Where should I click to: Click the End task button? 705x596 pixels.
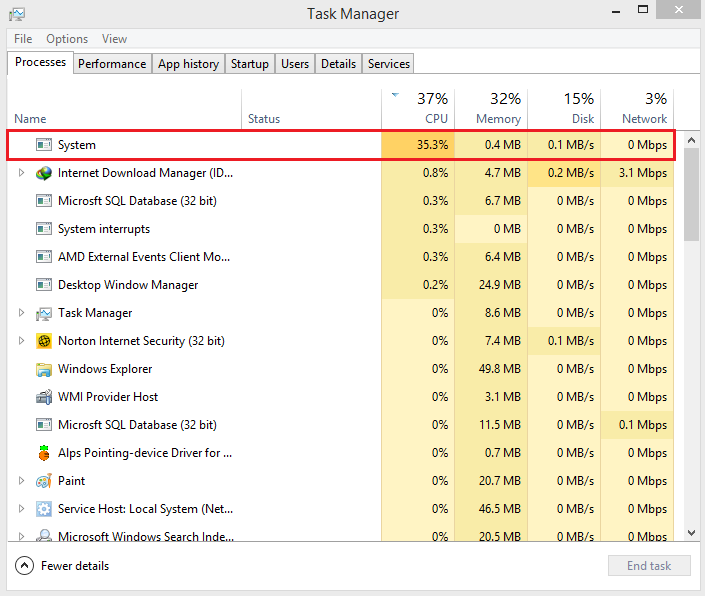pyautogui.click(x=649, y=565)
